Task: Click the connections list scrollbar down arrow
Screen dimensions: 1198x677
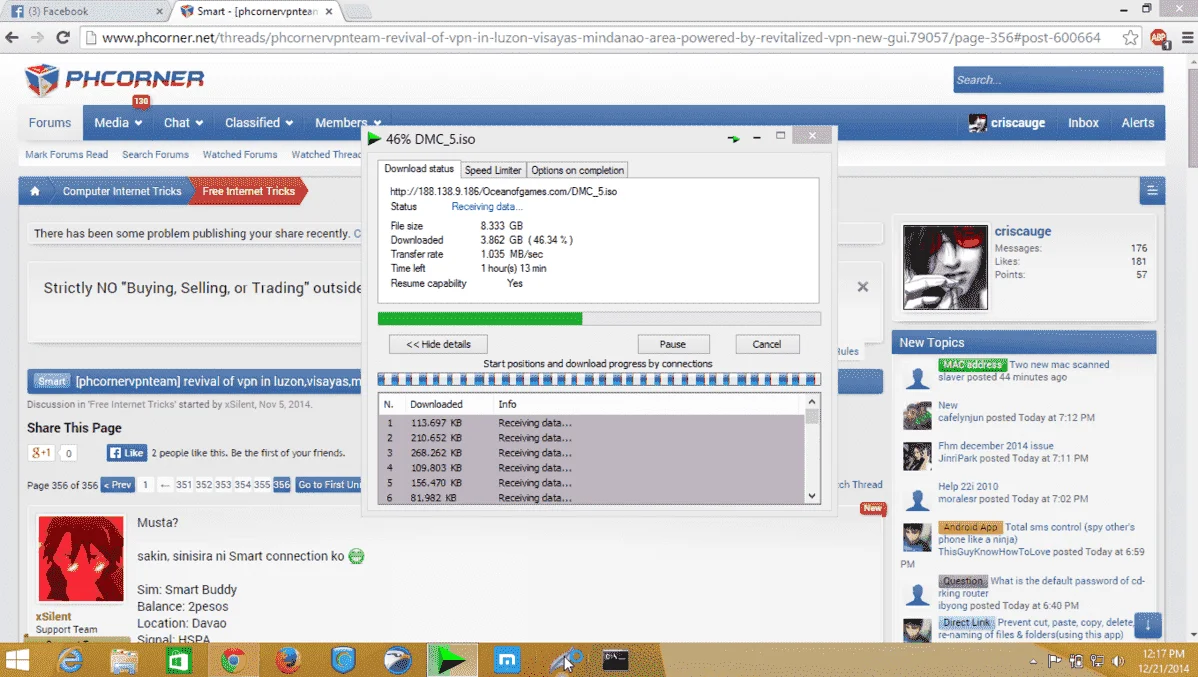Action: (811, 496)
